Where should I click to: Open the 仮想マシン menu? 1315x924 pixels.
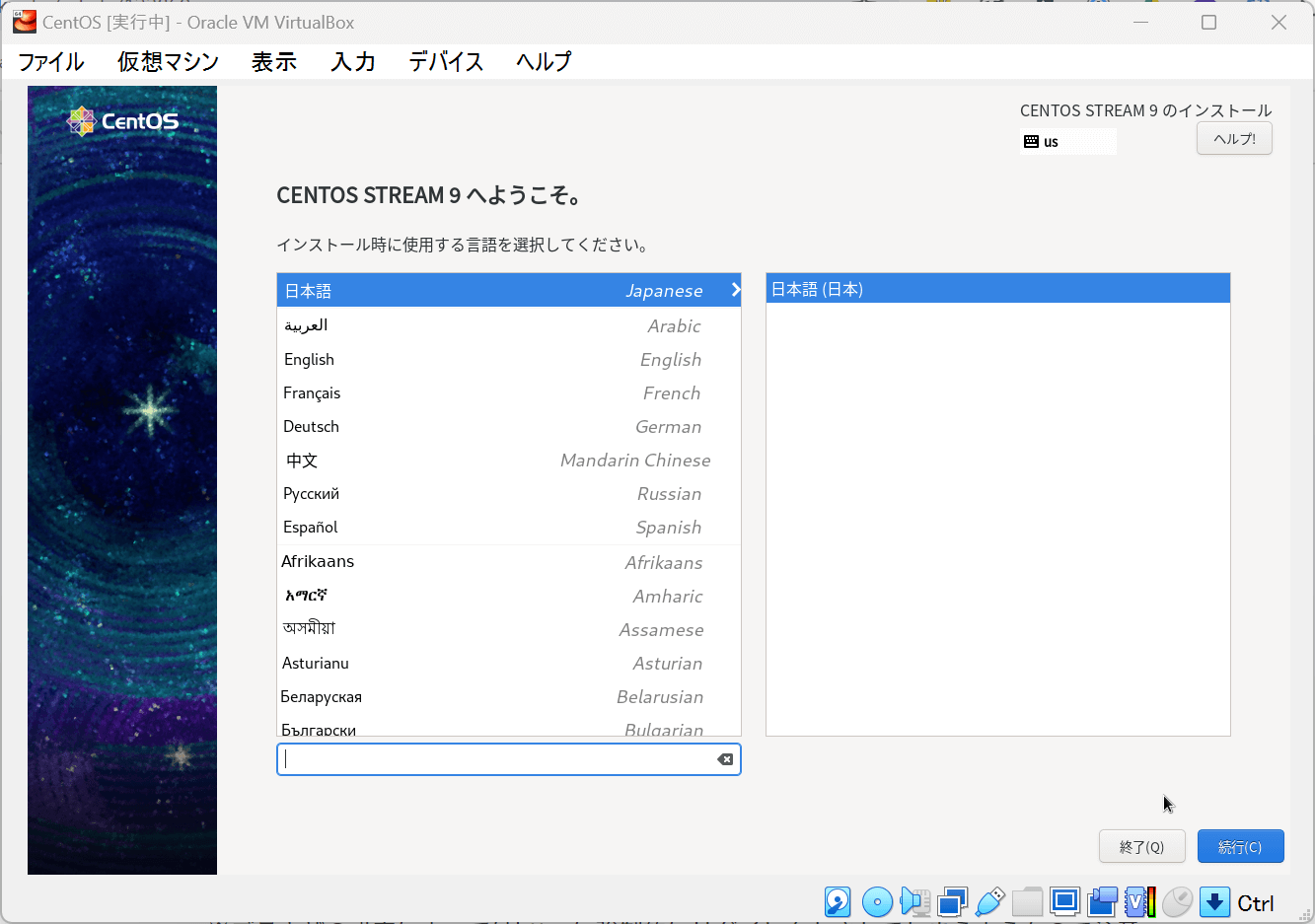[168, 61]
